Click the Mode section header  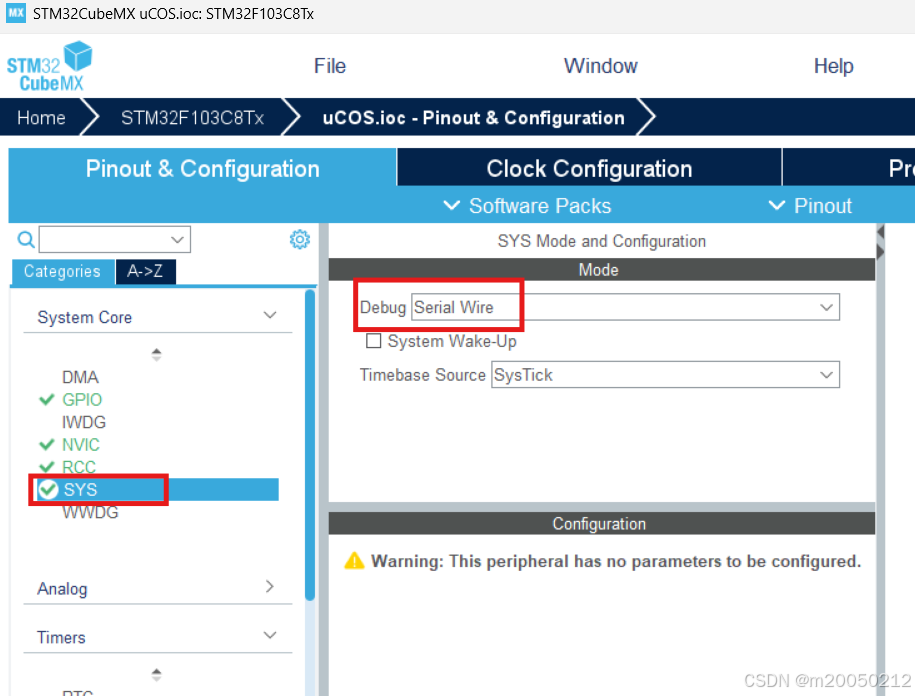pos(602,270)
